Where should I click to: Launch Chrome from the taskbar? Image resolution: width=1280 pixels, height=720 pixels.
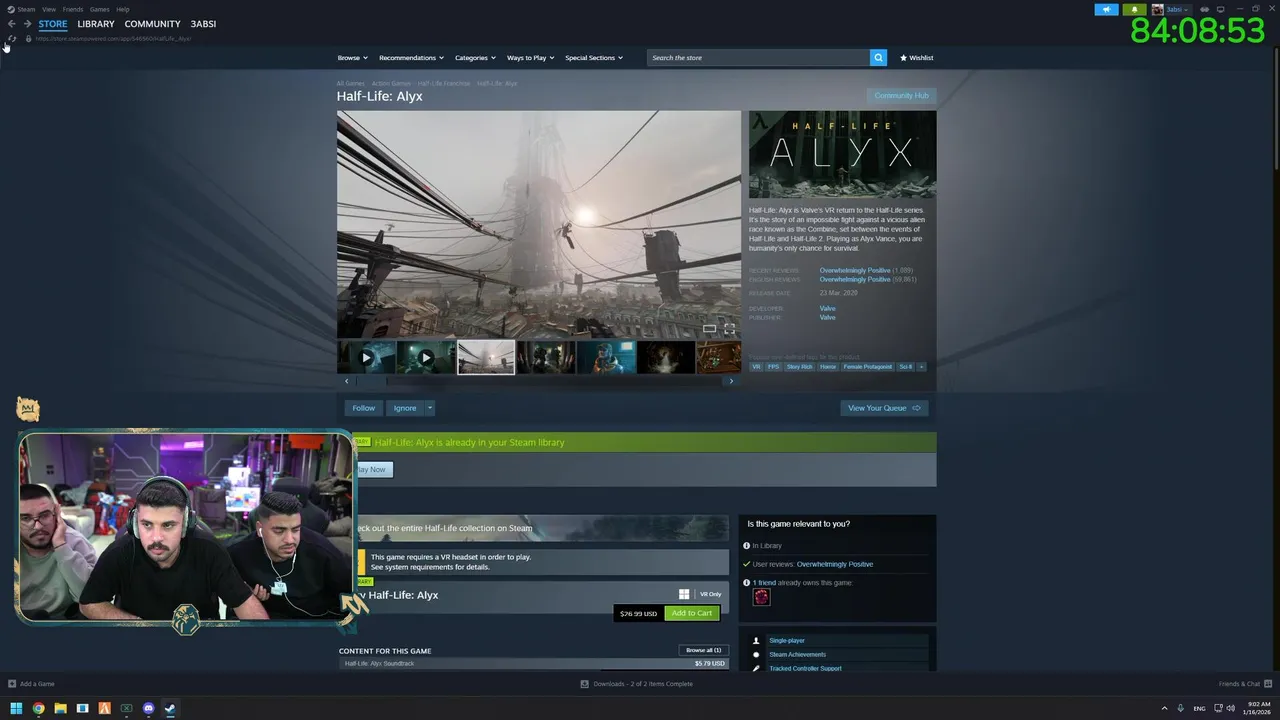coord(38,708)
